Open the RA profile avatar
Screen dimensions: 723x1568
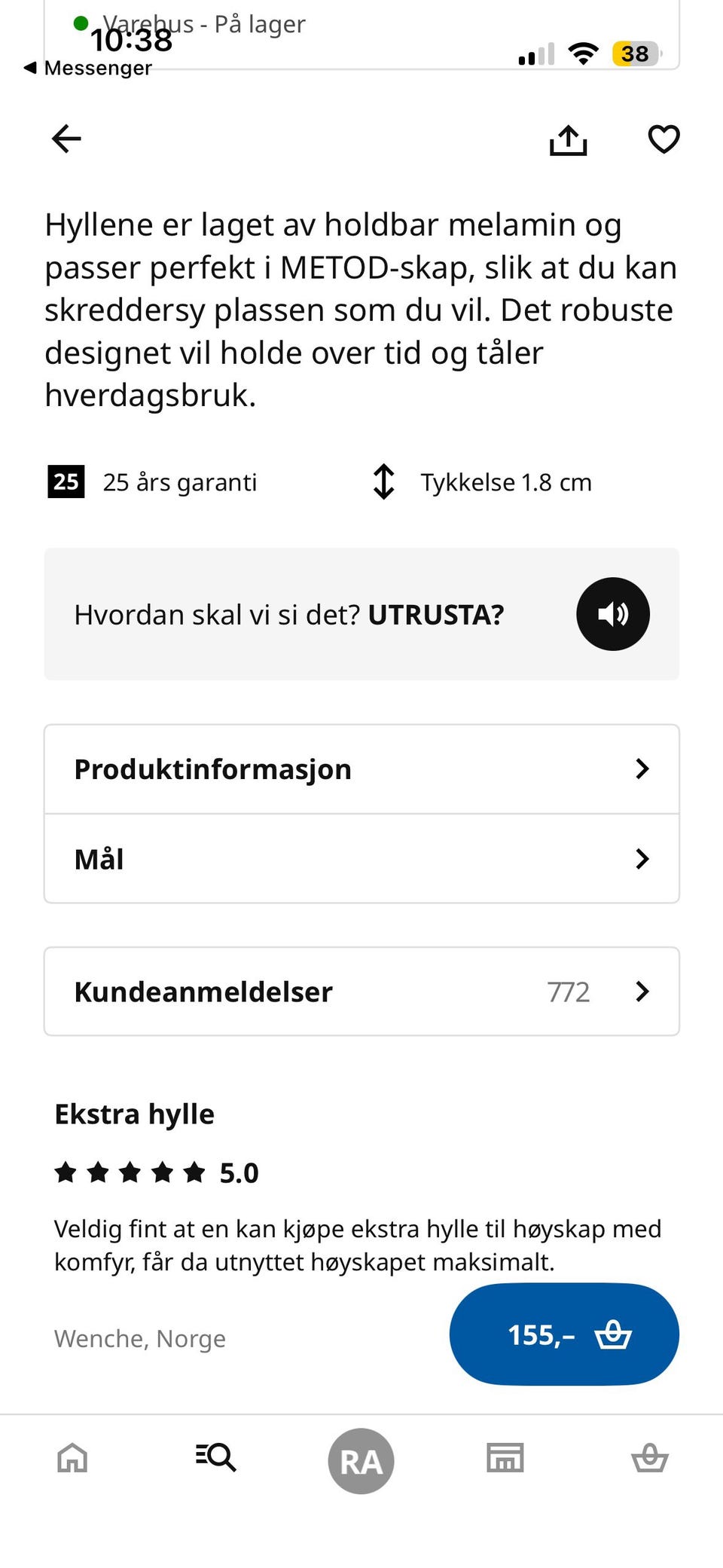(361, 1461)
